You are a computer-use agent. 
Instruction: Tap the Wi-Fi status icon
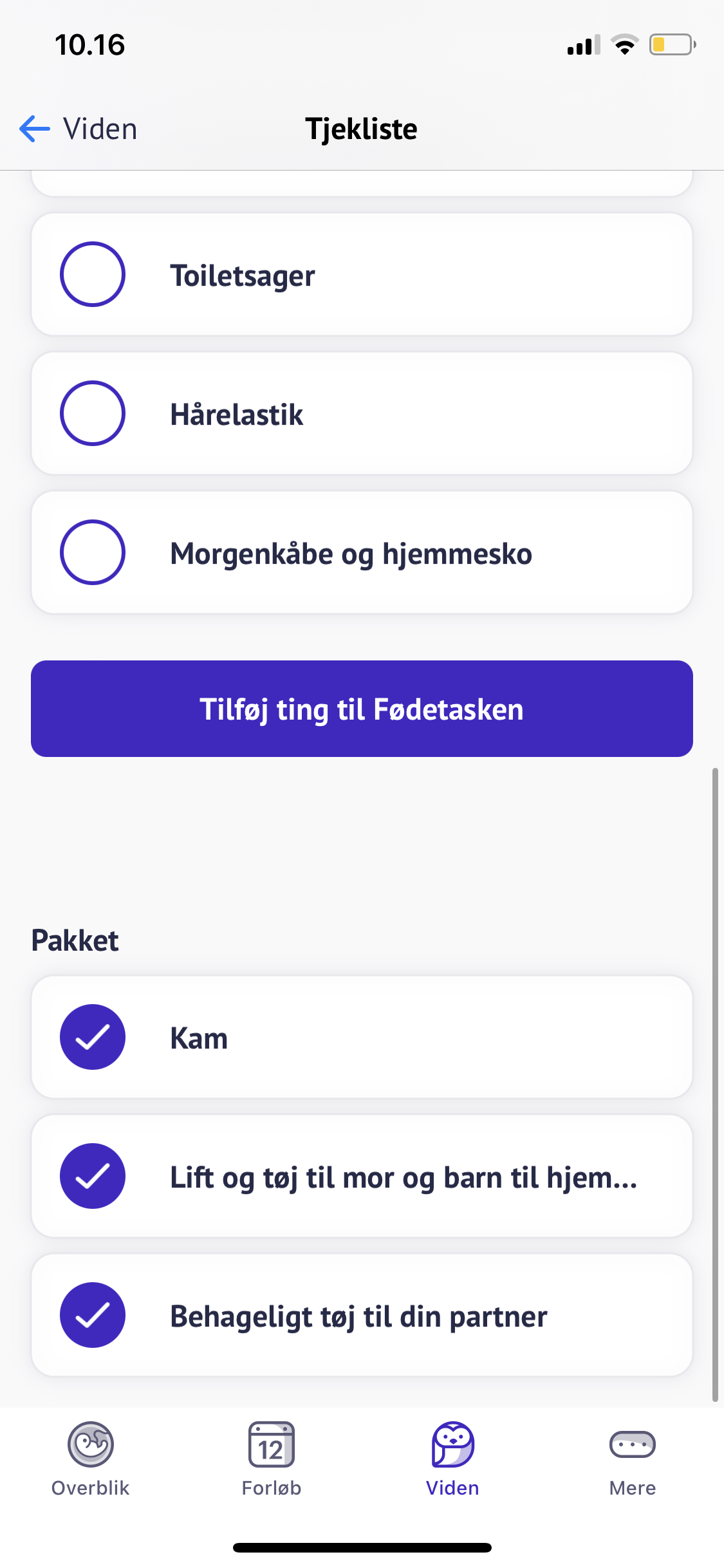tap(624, 45)
